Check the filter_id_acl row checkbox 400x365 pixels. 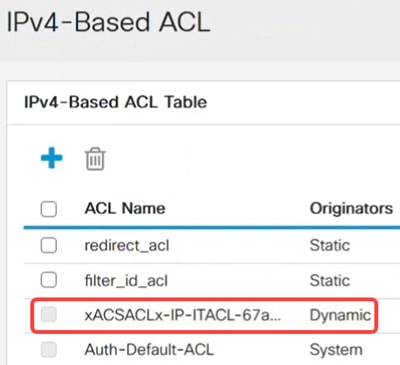click(49, 280)
